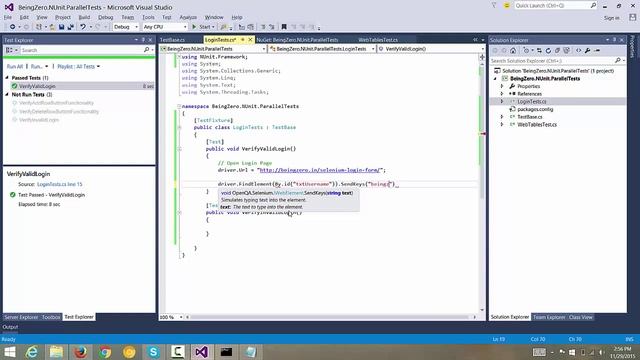Click the beingzero.in selenium-login-form URL
The image size is (640, 360).
320,170
